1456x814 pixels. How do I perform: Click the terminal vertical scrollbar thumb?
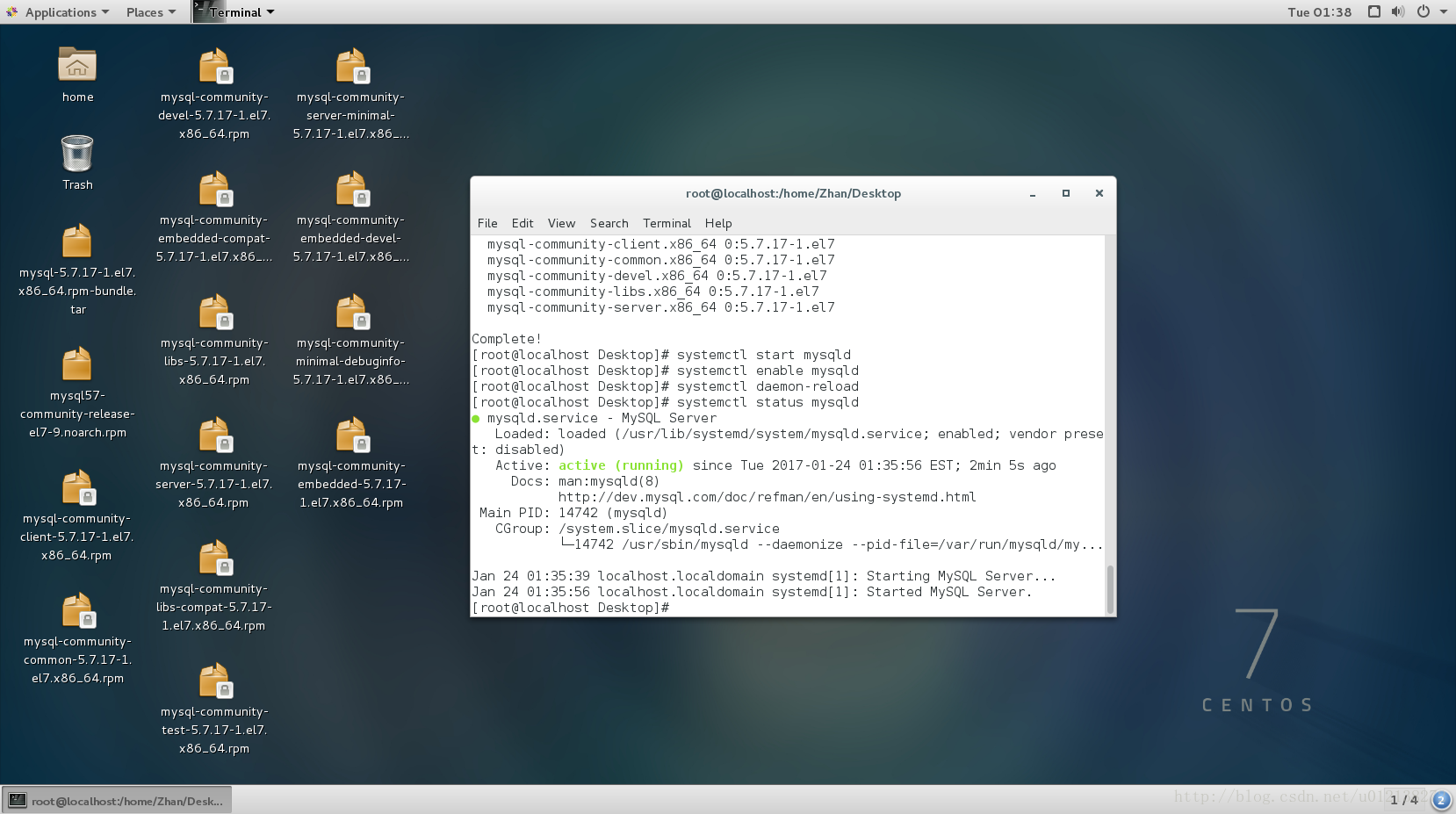[x=1110, y=589]
